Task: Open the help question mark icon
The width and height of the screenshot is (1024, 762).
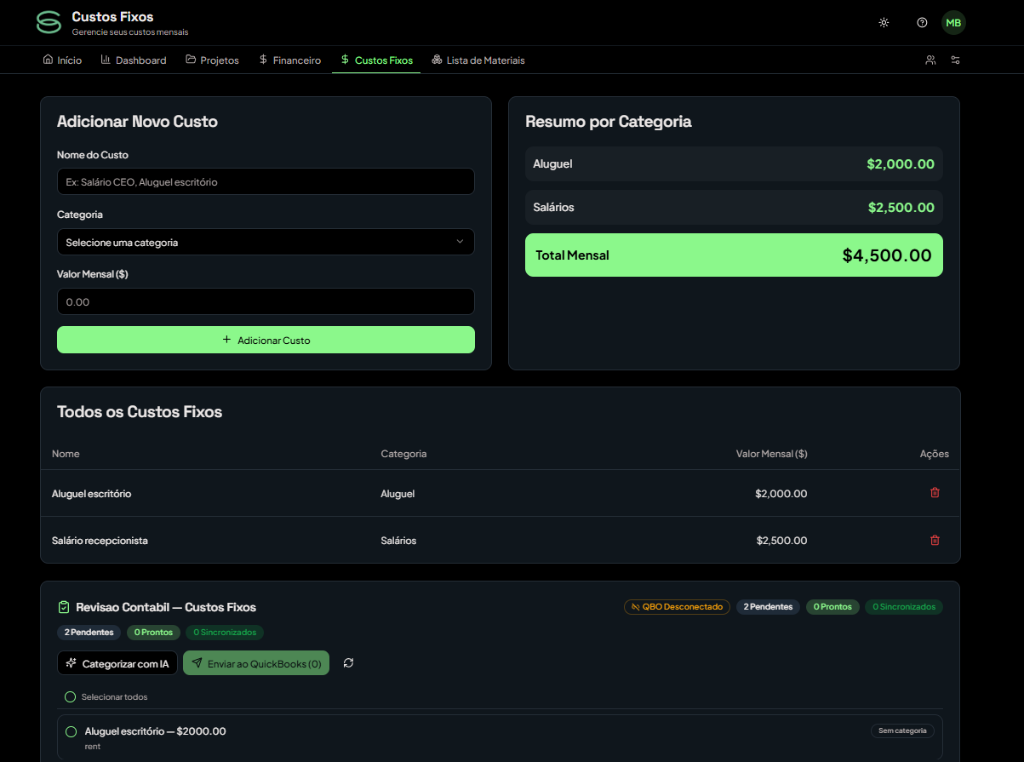Action: point(921,23)
